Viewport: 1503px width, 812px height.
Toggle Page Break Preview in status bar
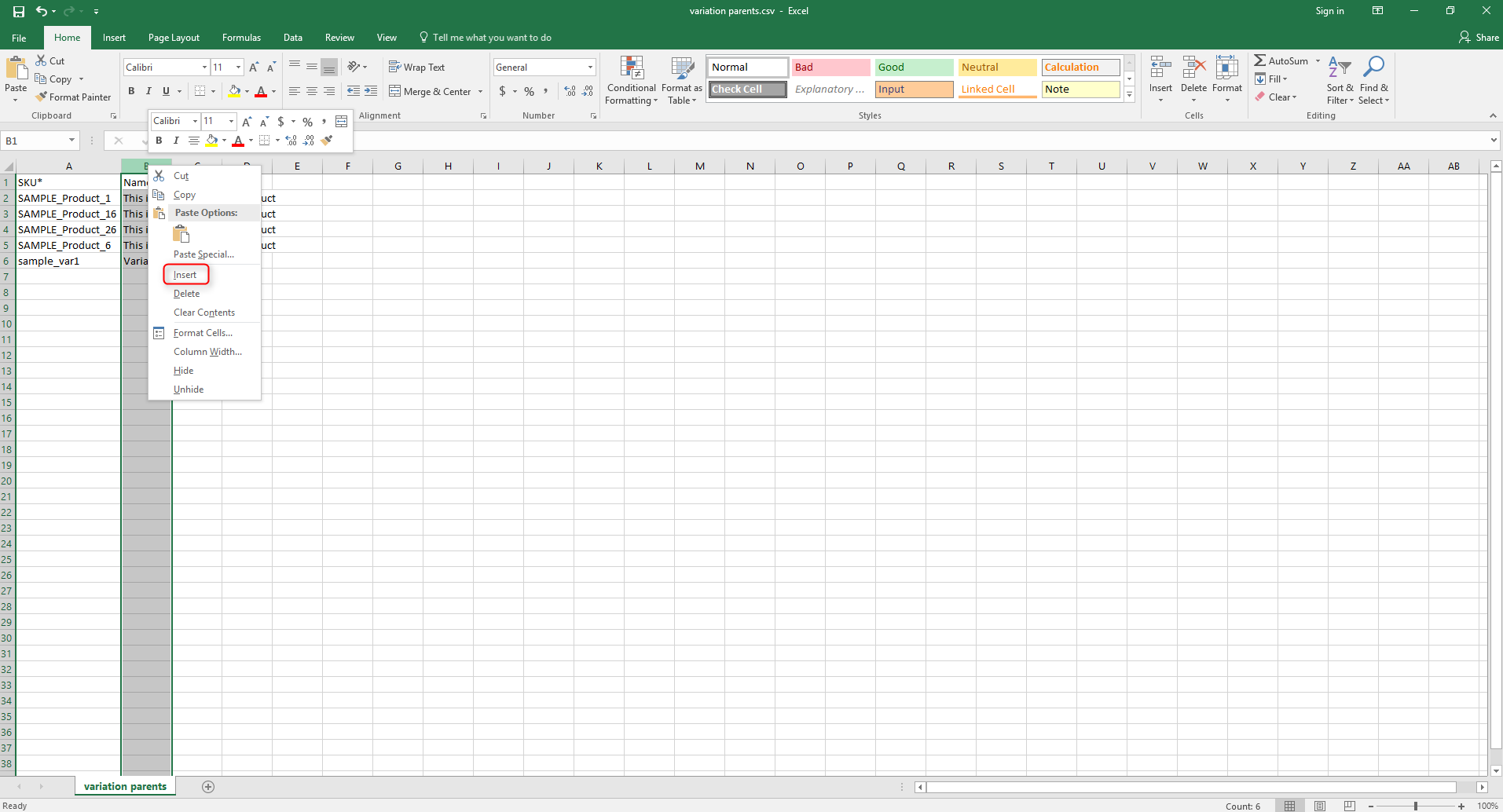coord(1349,806)
